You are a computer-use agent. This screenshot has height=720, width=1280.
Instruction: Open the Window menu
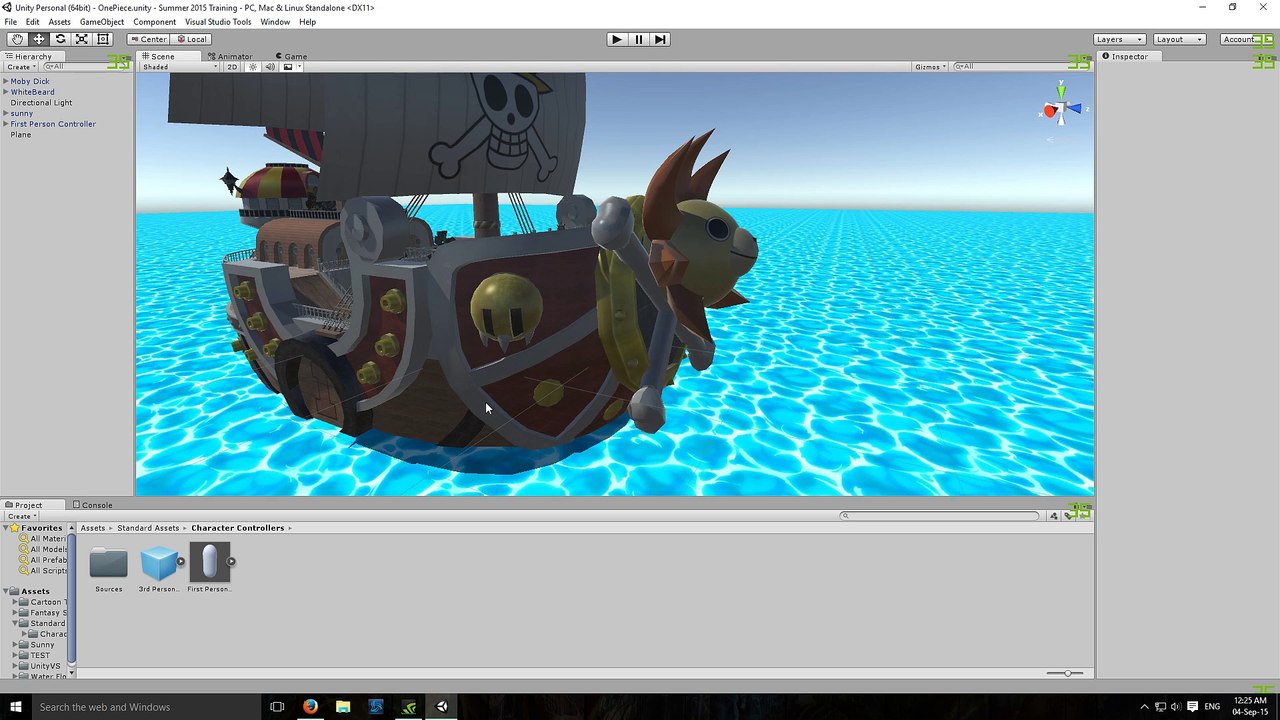pyautogui.click(x=275, y=22)
